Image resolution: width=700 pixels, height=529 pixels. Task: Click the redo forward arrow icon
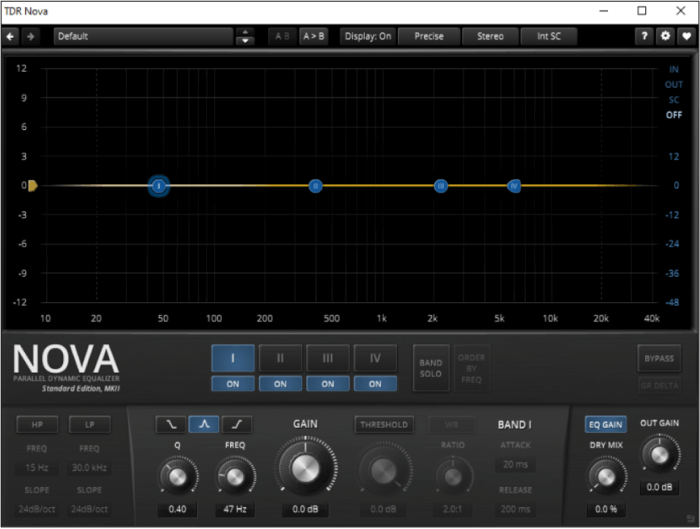(x=30, y=37)
